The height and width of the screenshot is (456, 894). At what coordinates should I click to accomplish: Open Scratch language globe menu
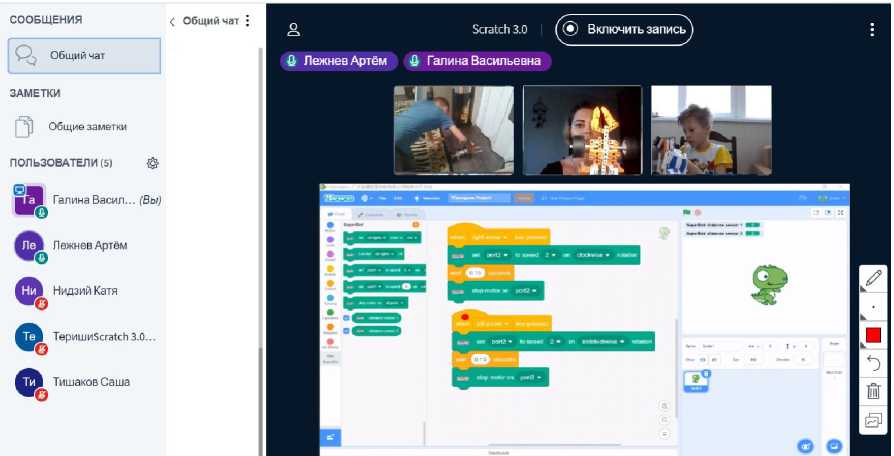tap(366, 198)
